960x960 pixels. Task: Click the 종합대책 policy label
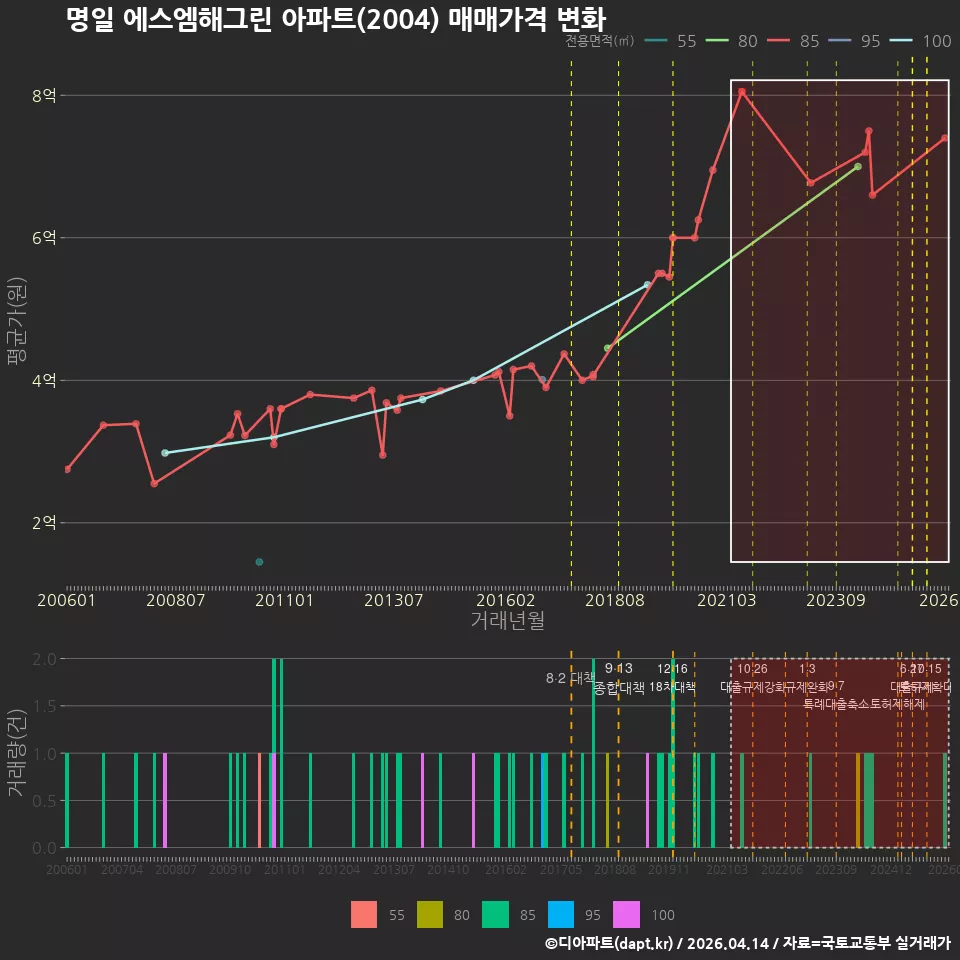point(620,688)
